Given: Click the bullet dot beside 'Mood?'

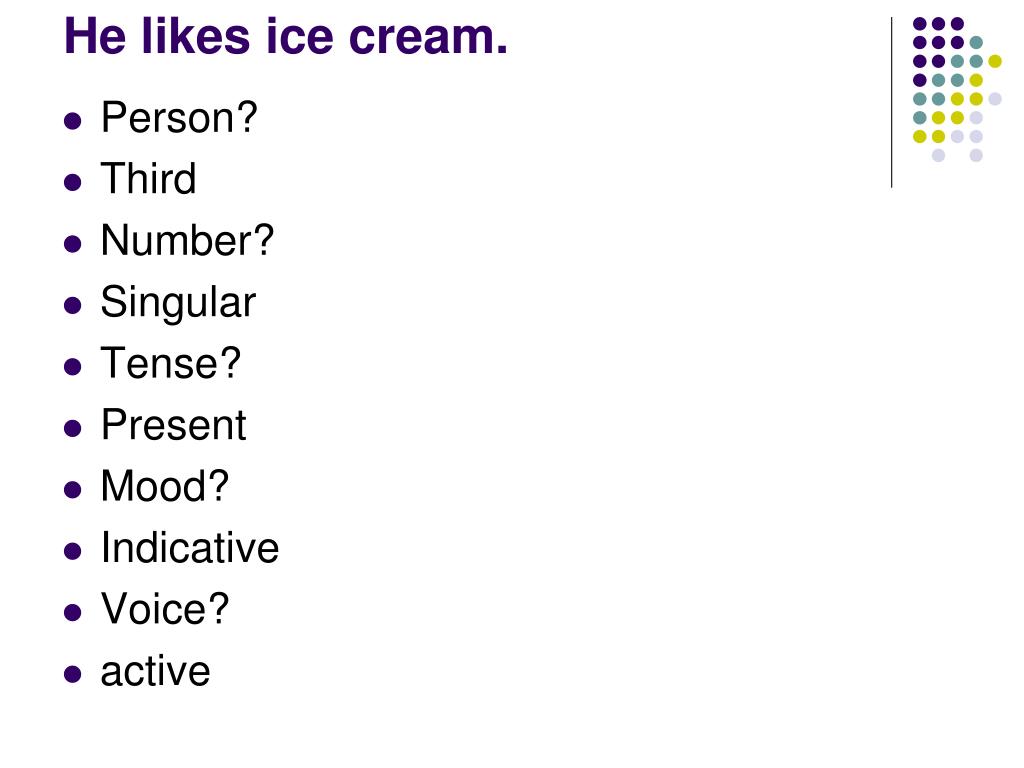Looking at the screenshot, I should [72, 490].
